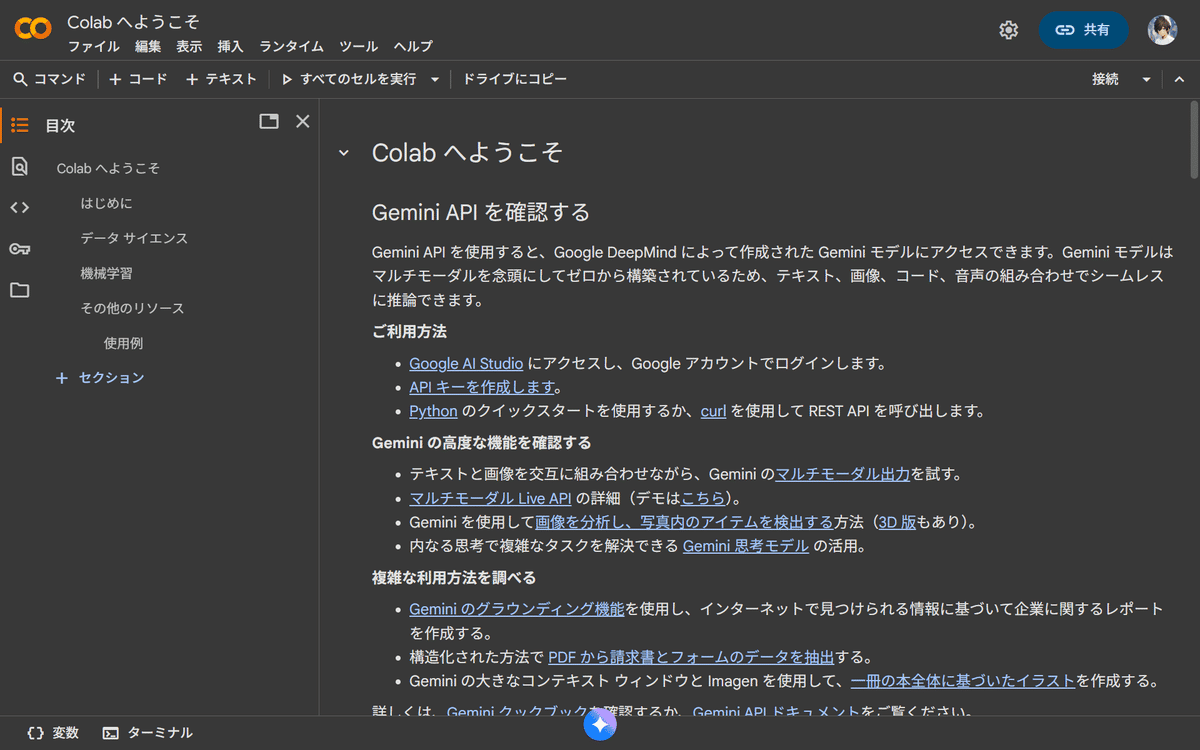
Task: Open Gemini のグラウンディング機能 link
Action: click(x=517, y=609)
